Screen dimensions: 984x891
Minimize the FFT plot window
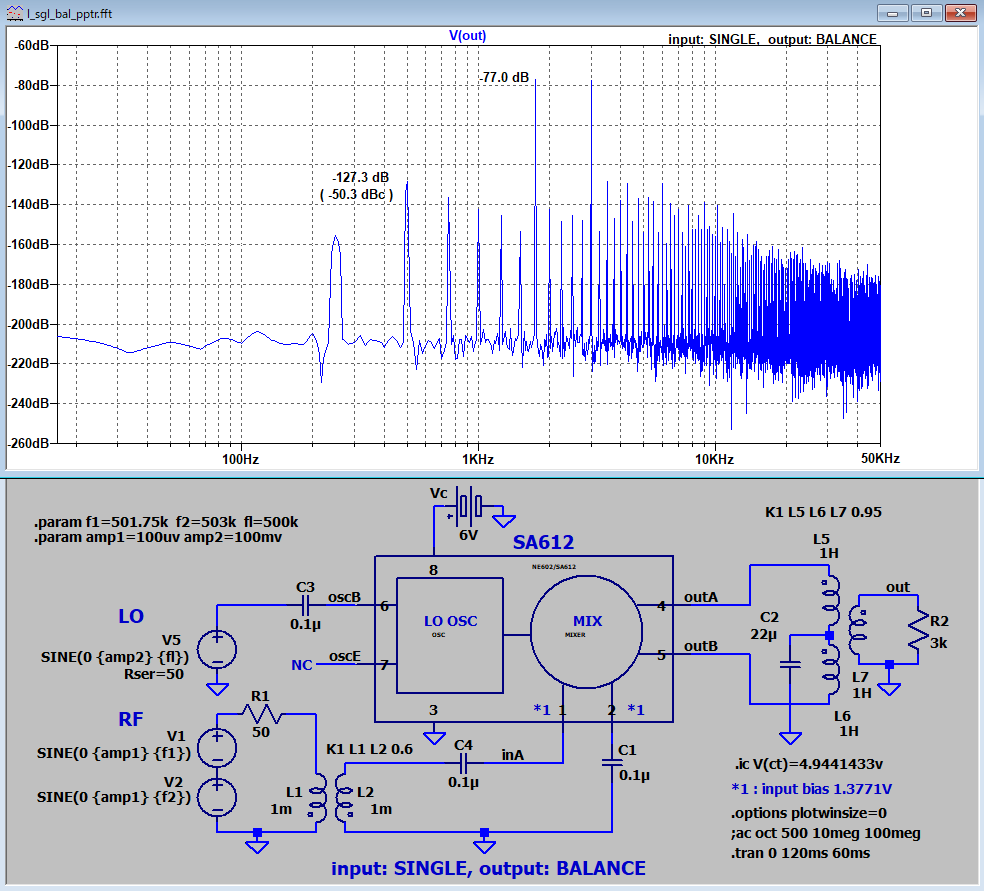(892, 13)
